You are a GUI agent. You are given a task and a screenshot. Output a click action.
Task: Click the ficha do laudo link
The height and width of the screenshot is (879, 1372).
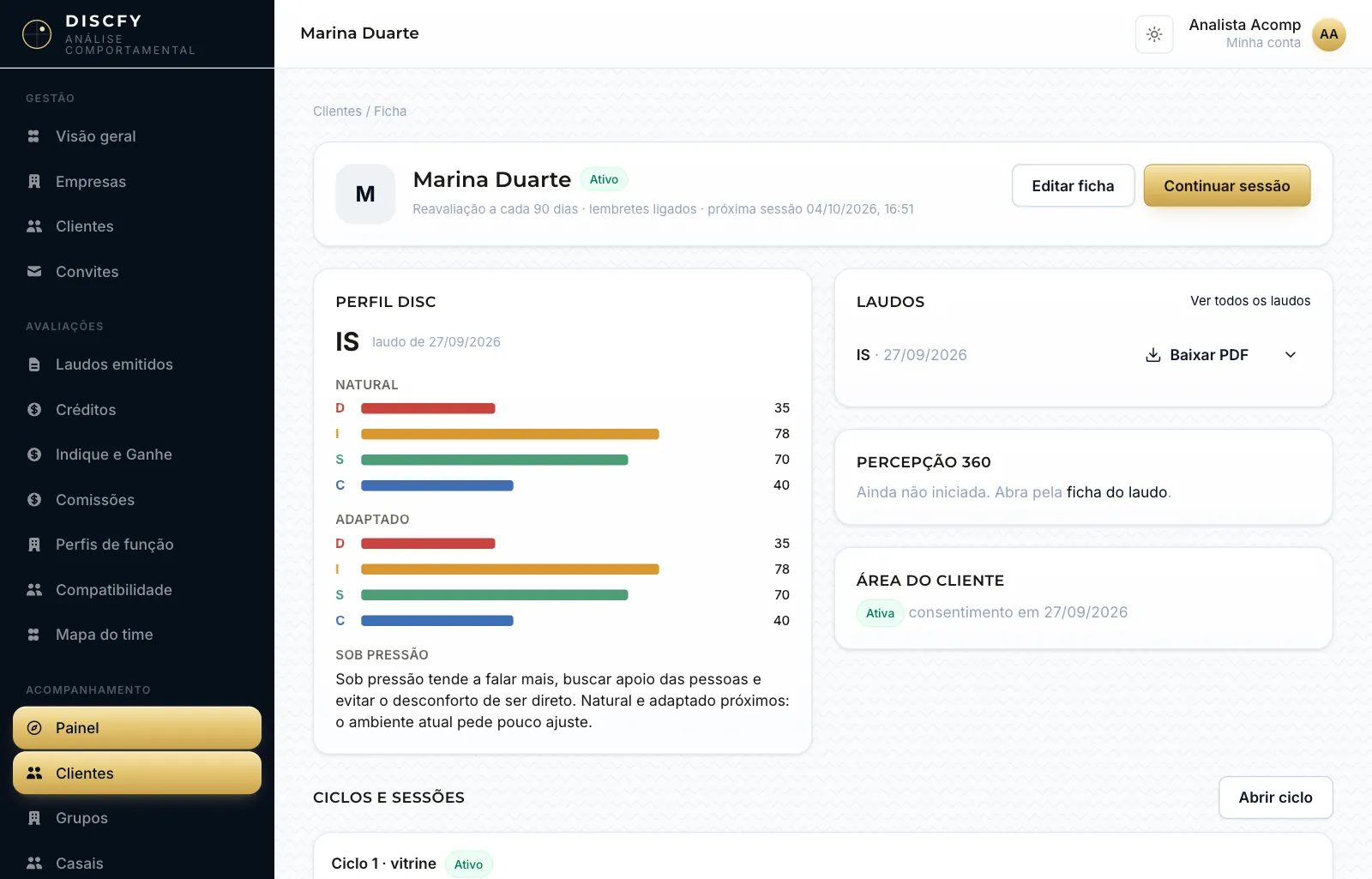pos(1116,492)
